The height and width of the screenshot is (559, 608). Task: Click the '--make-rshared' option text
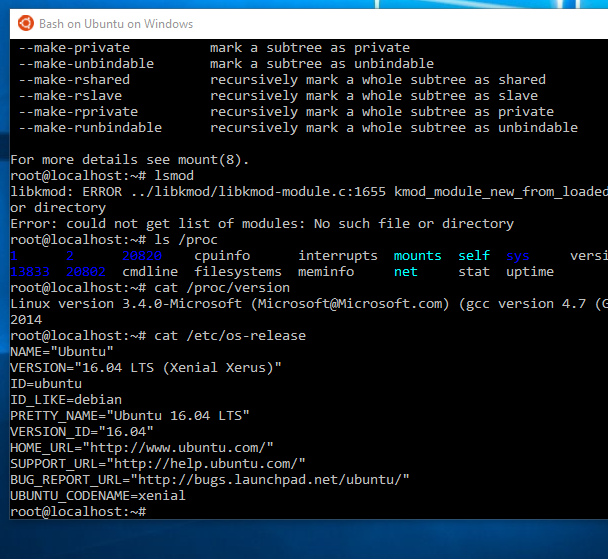coord(74,79)
